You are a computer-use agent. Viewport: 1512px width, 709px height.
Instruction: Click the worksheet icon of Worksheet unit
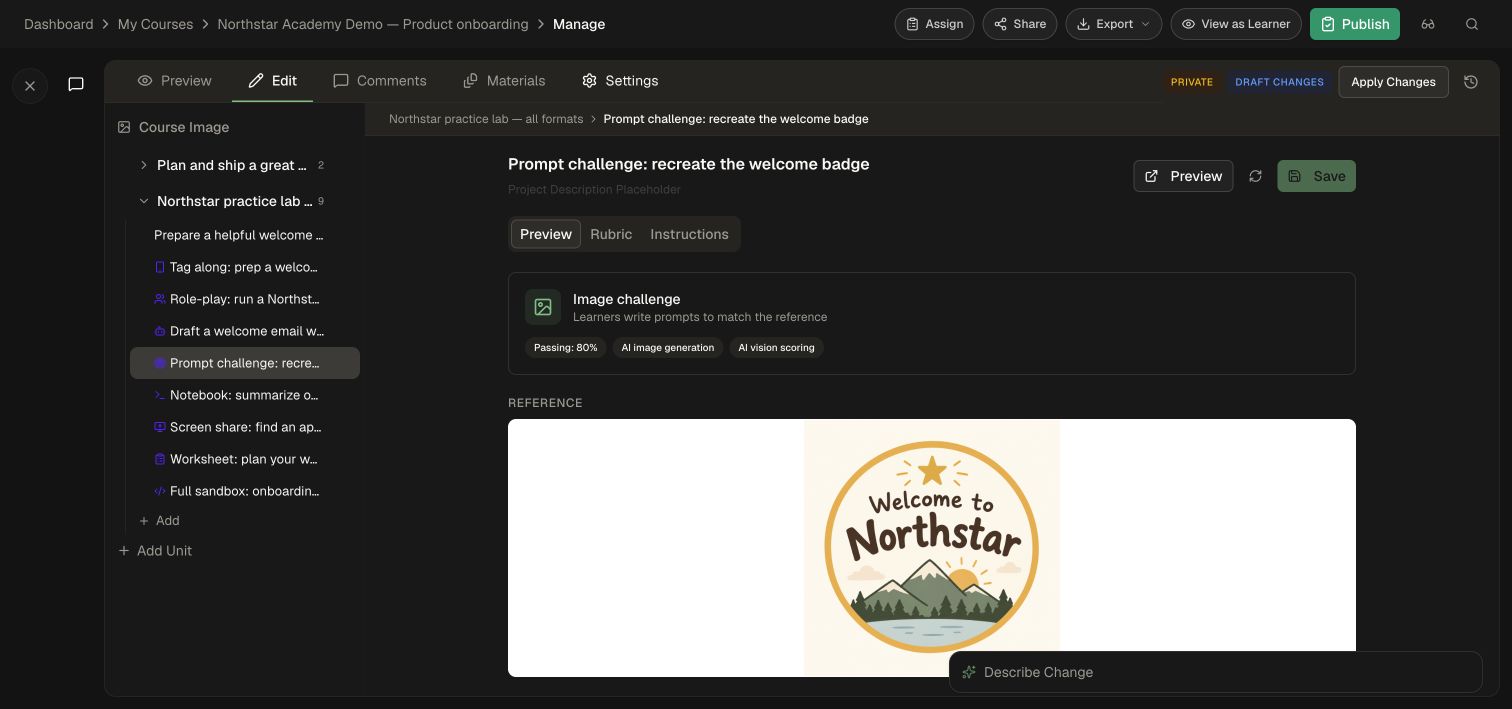click(160, 459)
